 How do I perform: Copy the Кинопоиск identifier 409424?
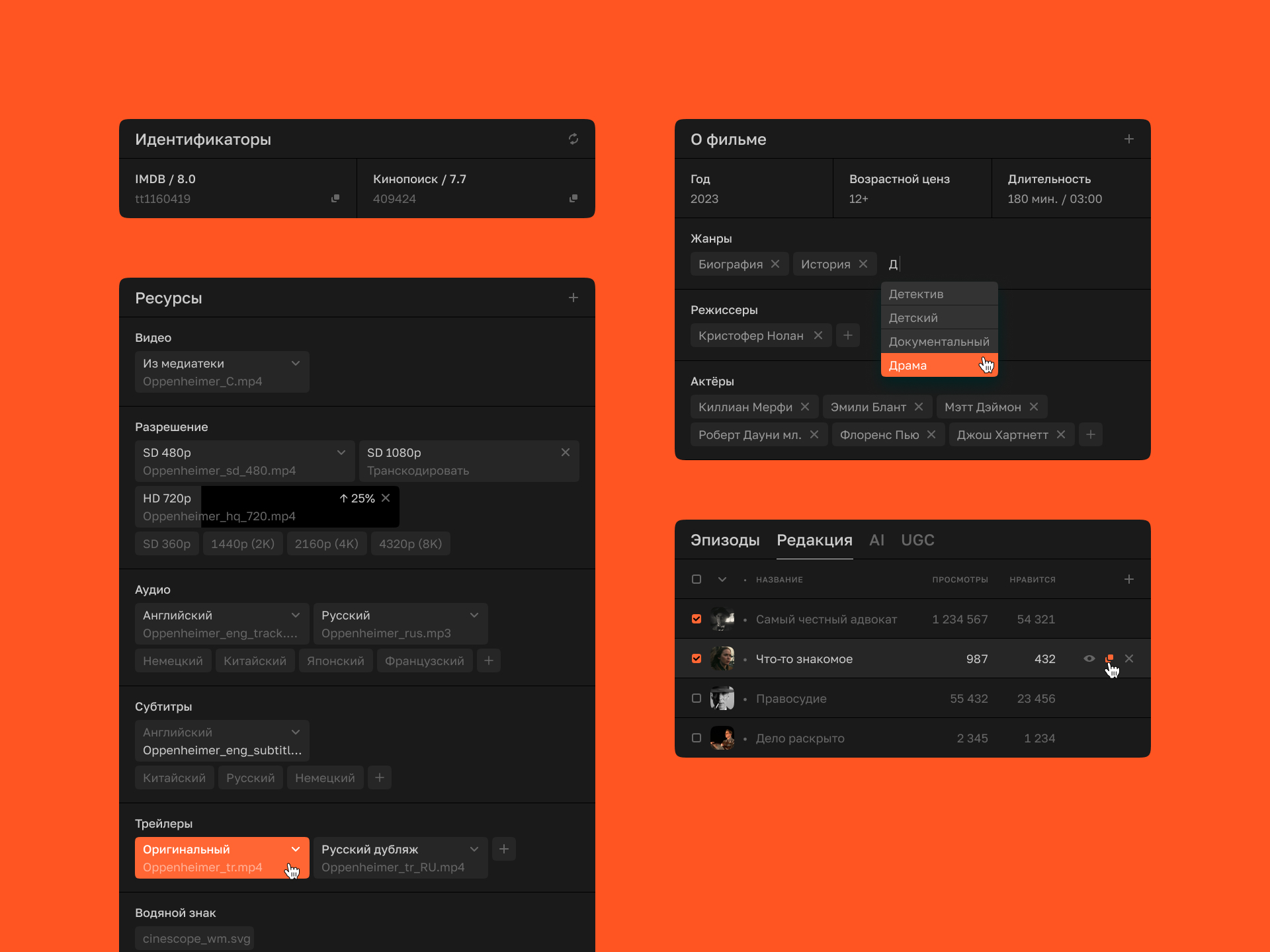pyautogui.click(x=573, y=198)
